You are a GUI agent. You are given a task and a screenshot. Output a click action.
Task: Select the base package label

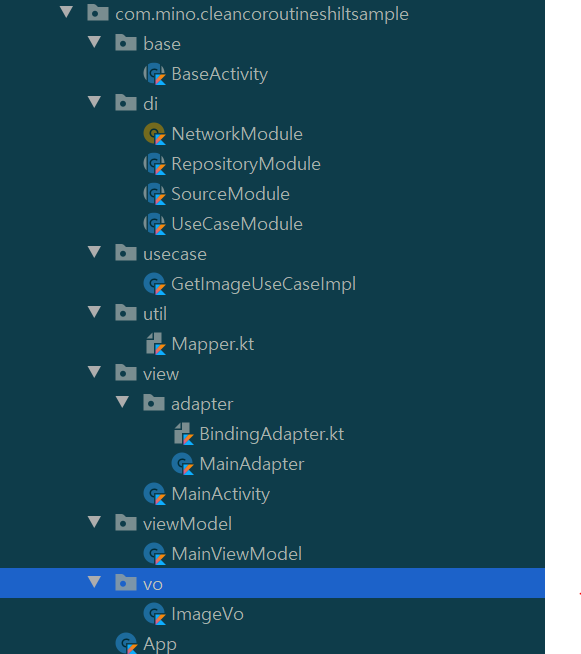pyautogui.click(x=162, y=44)
